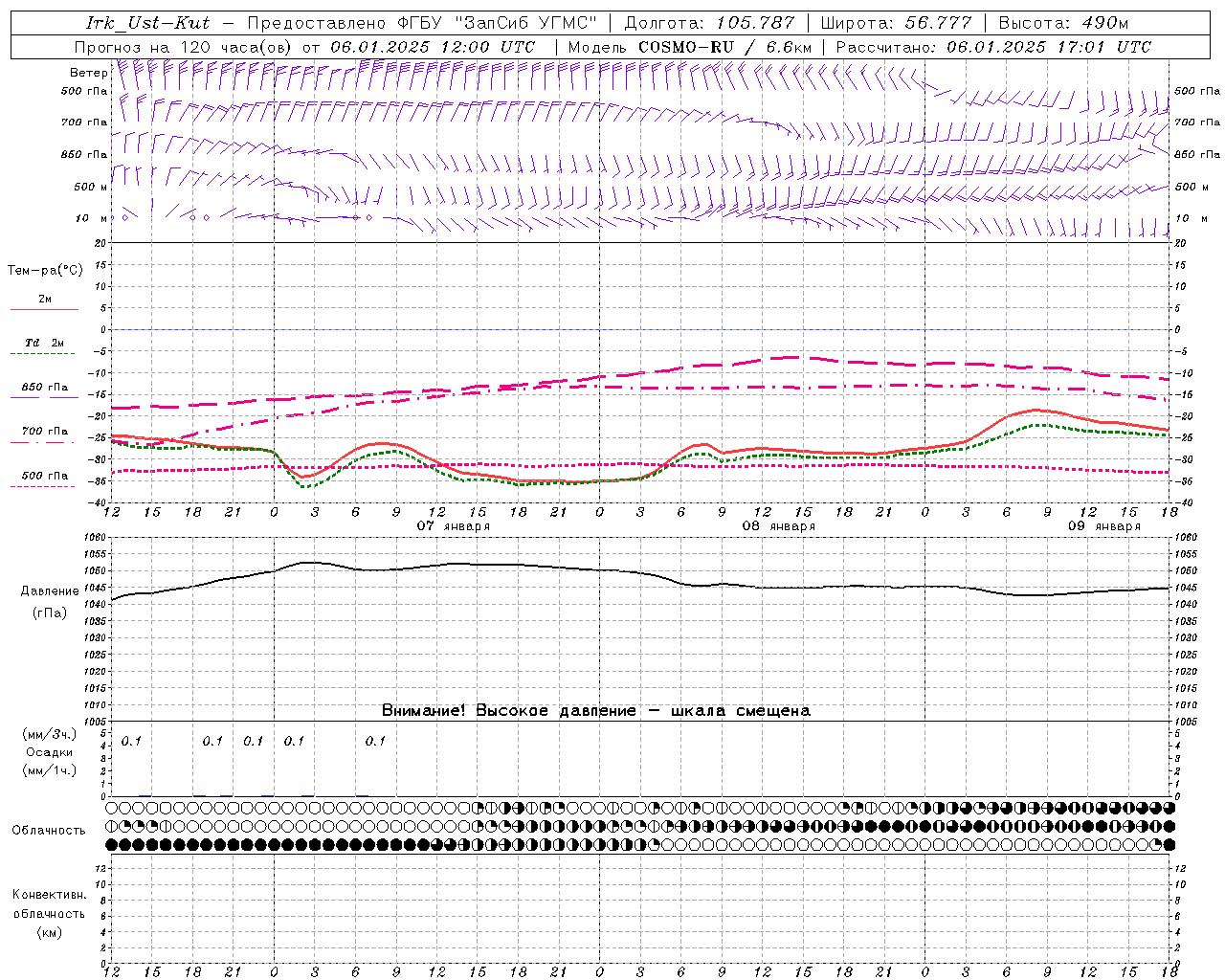Click the Облачность cloud cover label

coord(49,831)
